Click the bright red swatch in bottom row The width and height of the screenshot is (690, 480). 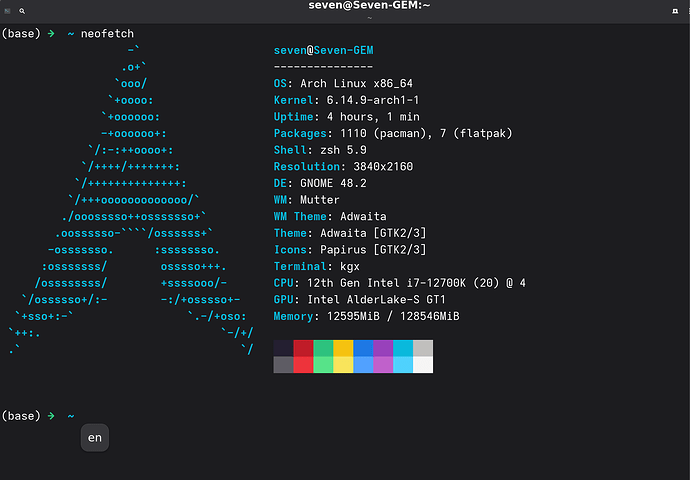pos(303,365)
